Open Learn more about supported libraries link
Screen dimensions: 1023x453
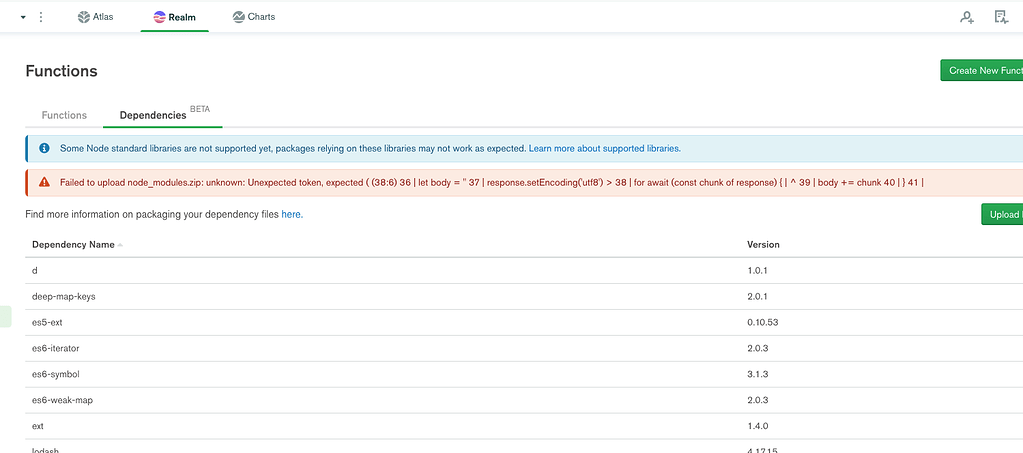click(x=604, y=148)
